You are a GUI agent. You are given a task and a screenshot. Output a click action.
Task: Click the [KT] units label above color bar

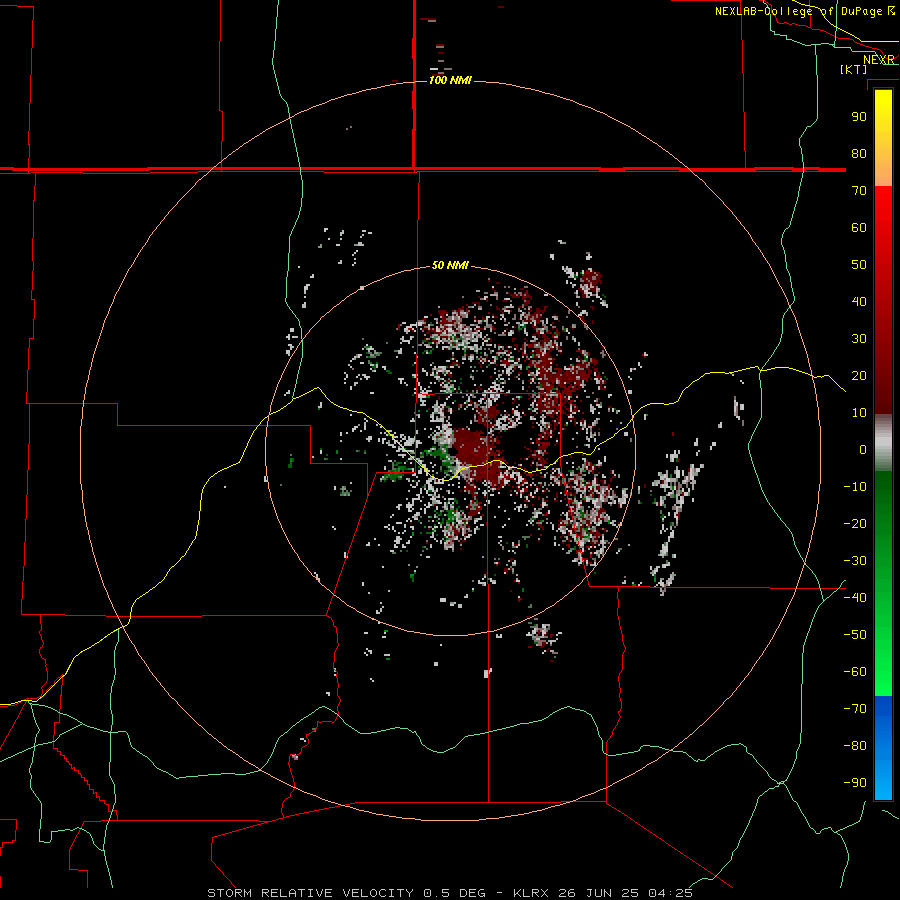(x=854, y=69)
